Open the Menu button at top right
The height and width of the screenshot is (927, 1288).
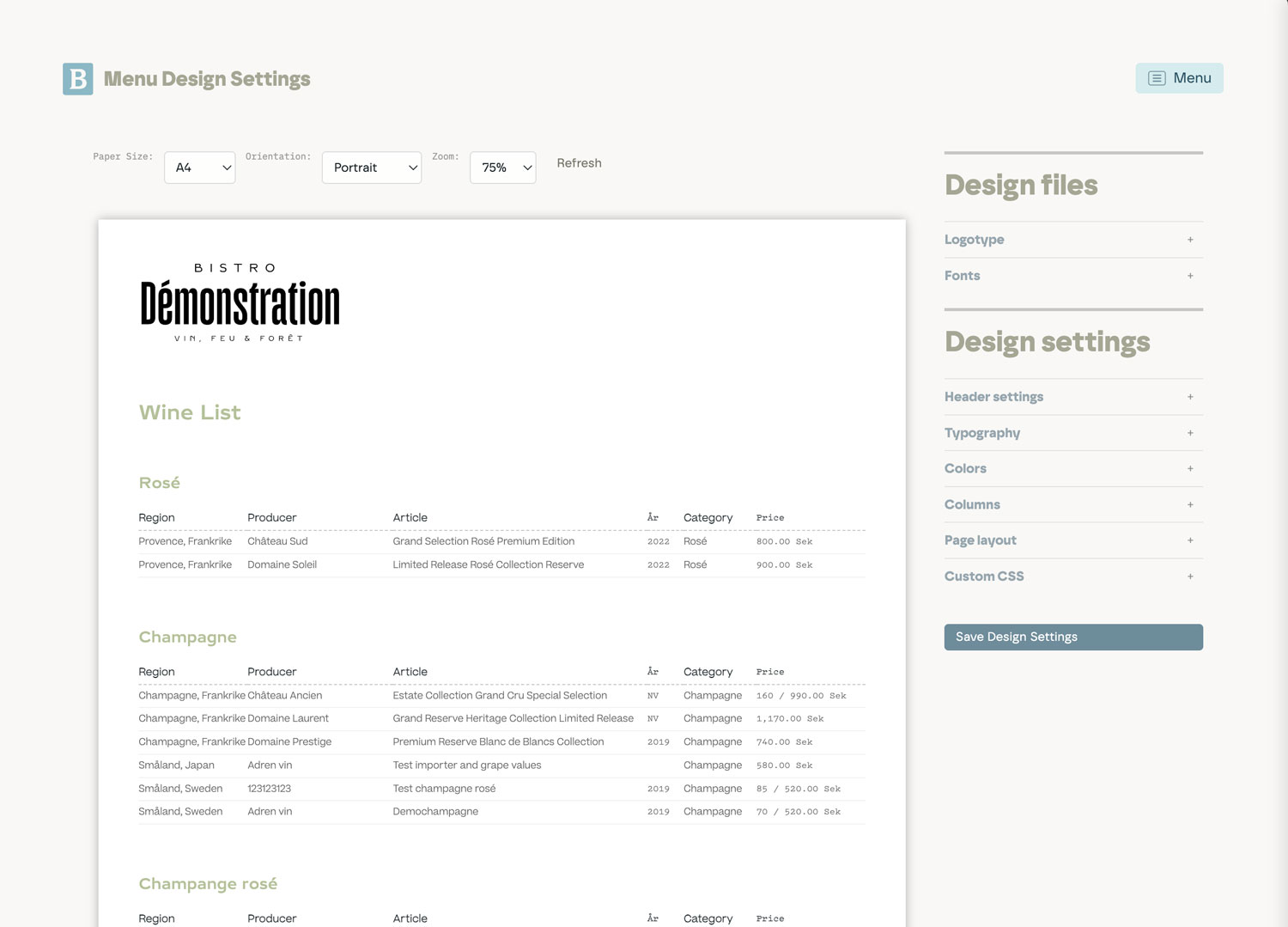click(x=1179, y=78)
